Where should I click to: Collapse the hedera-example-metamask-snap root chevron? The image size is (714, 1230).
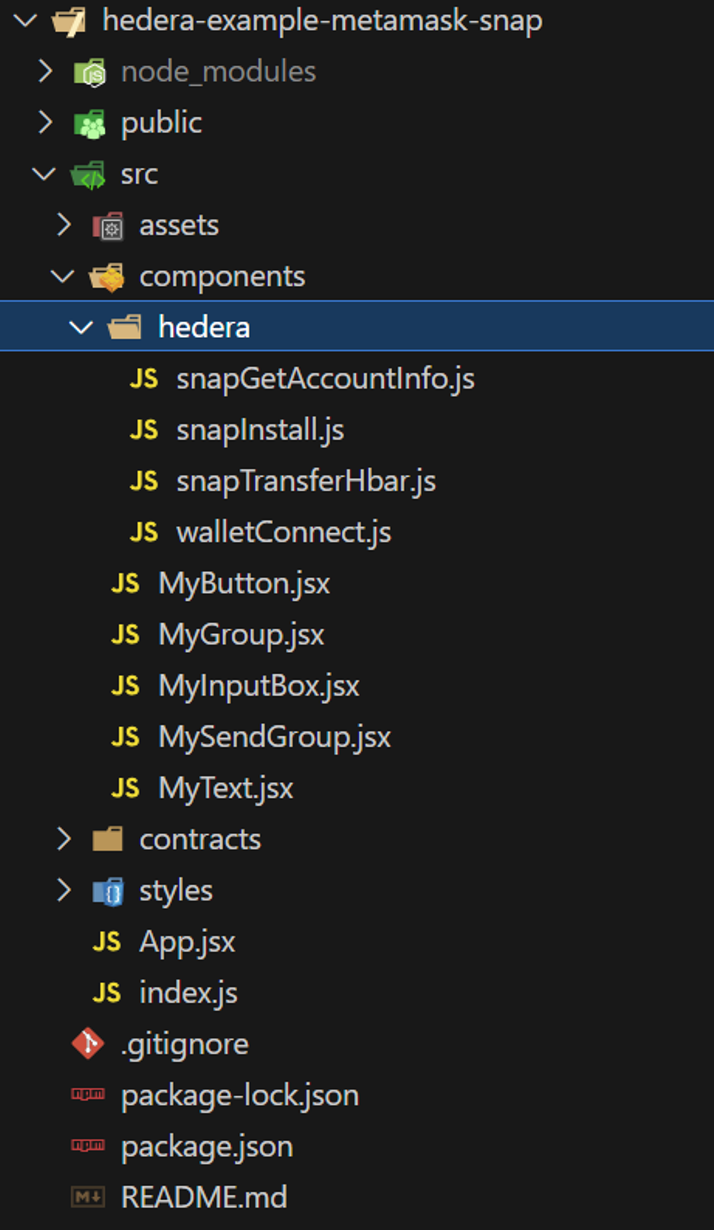point(26,20)
